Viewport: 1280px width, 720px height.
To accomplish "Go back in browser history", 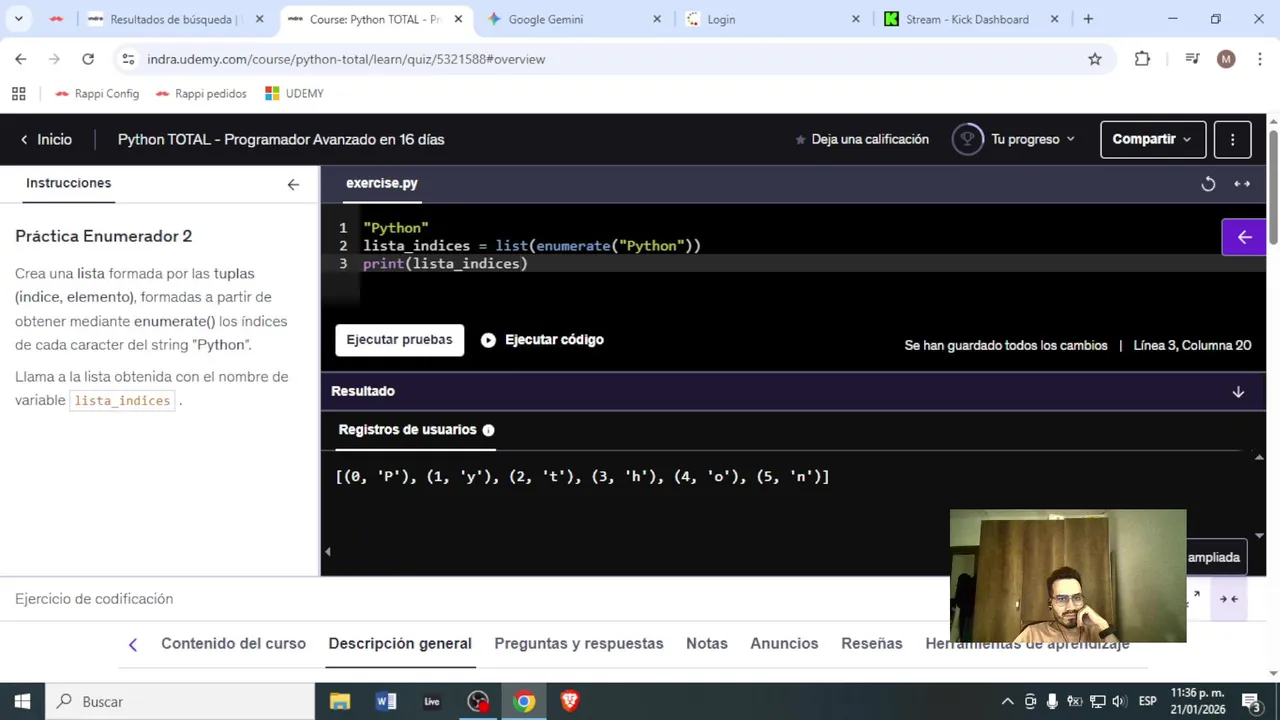I will point(21,59).
